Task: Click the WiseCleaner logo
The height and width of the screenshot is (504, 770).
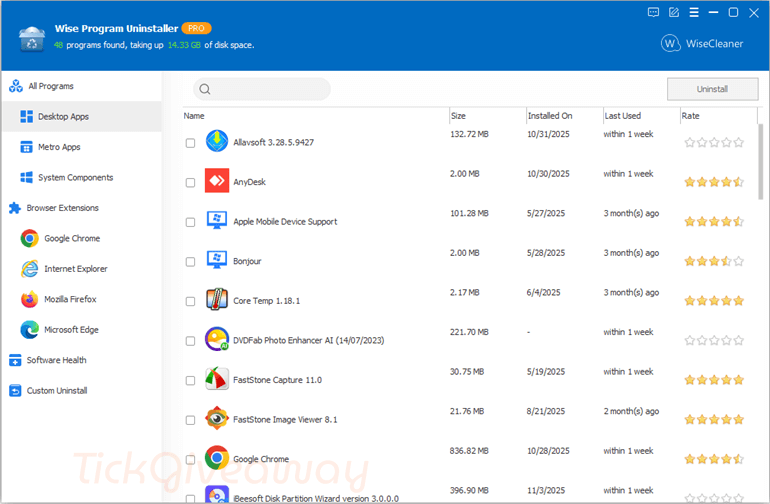Action: (702, 44)
